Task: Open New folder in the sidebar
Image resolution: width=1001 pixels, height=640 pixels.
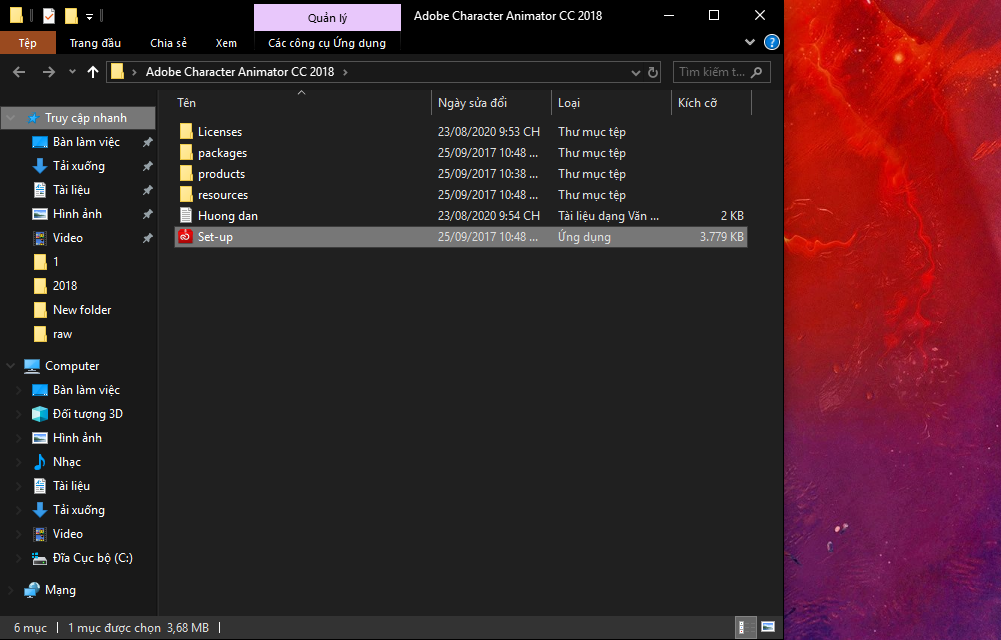Action: [x=82, y=309]
